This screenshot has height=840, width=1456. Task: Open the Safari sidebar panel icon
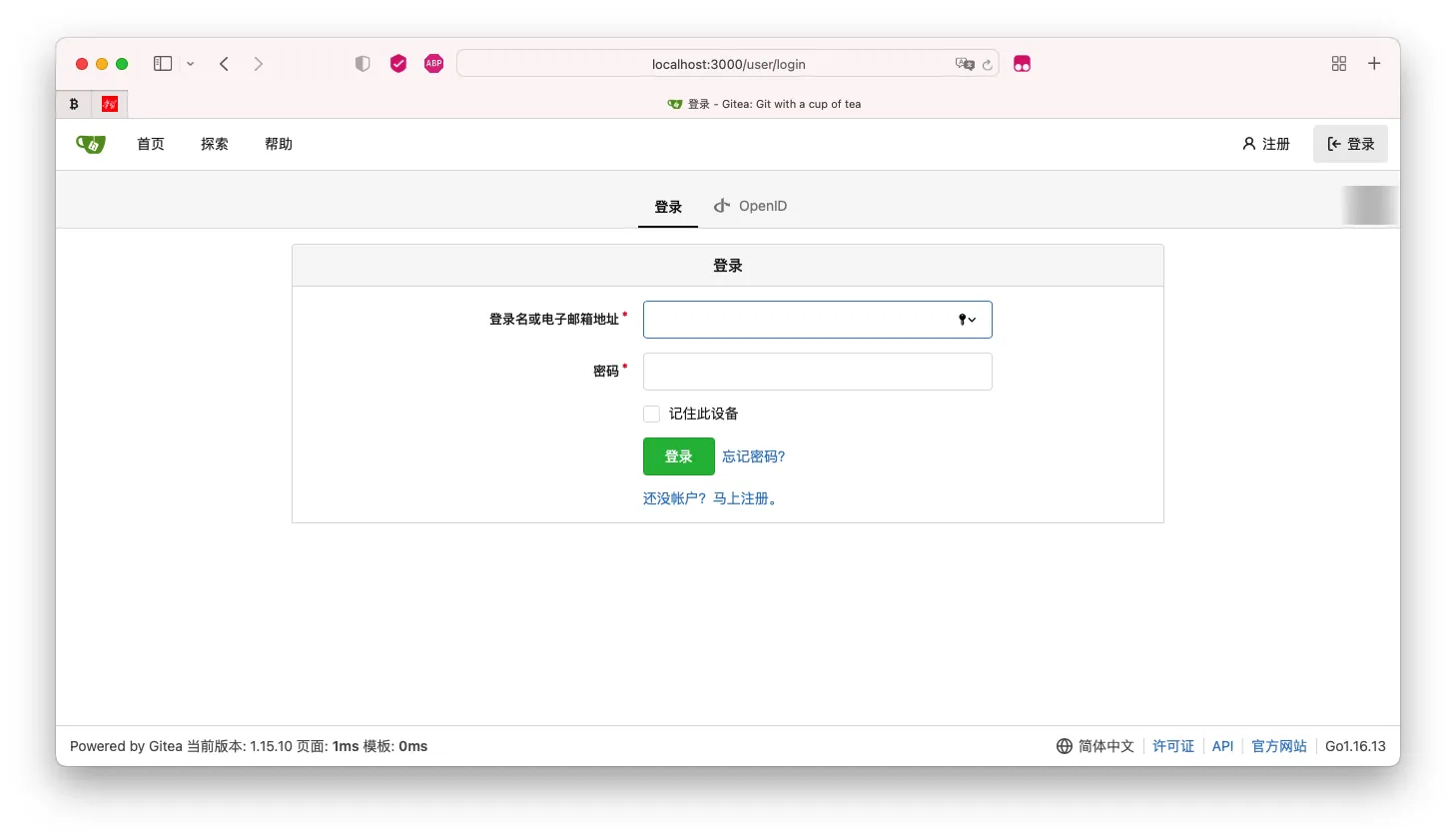[163, 64]
